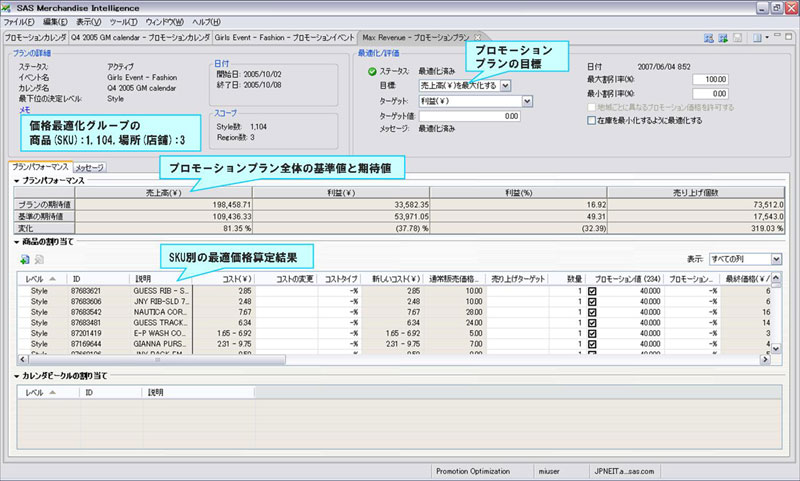
Task: Click the 最小割引率 input field
Action: coord(710,94)
